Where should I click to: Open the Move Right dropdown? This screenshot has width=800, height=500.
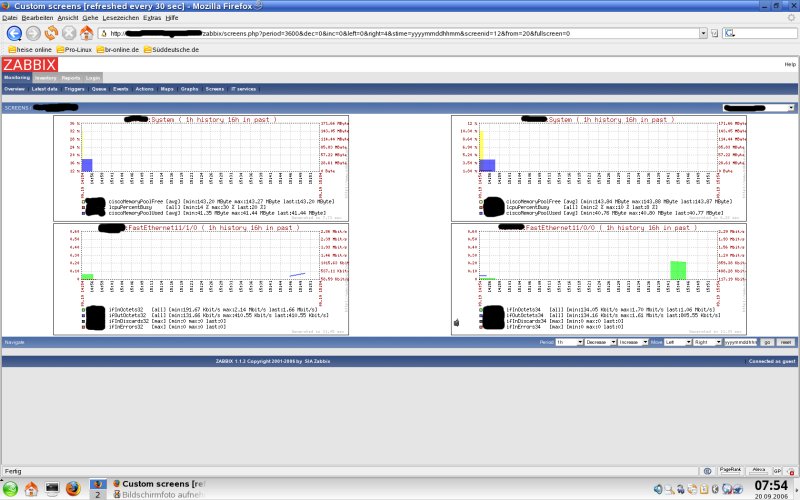[x=707, y=342]
